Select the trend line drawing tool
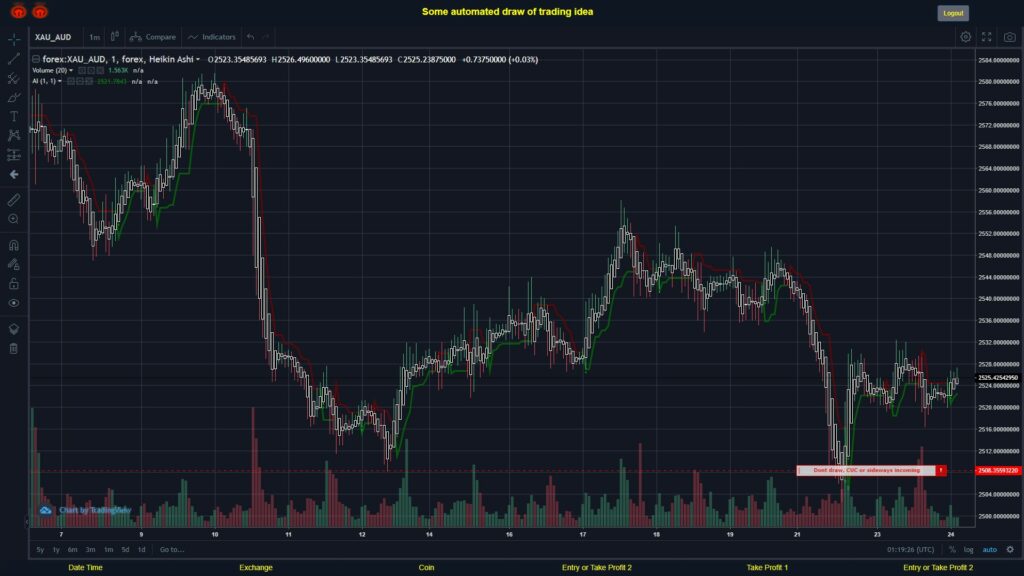 click(x=14, y=59)
